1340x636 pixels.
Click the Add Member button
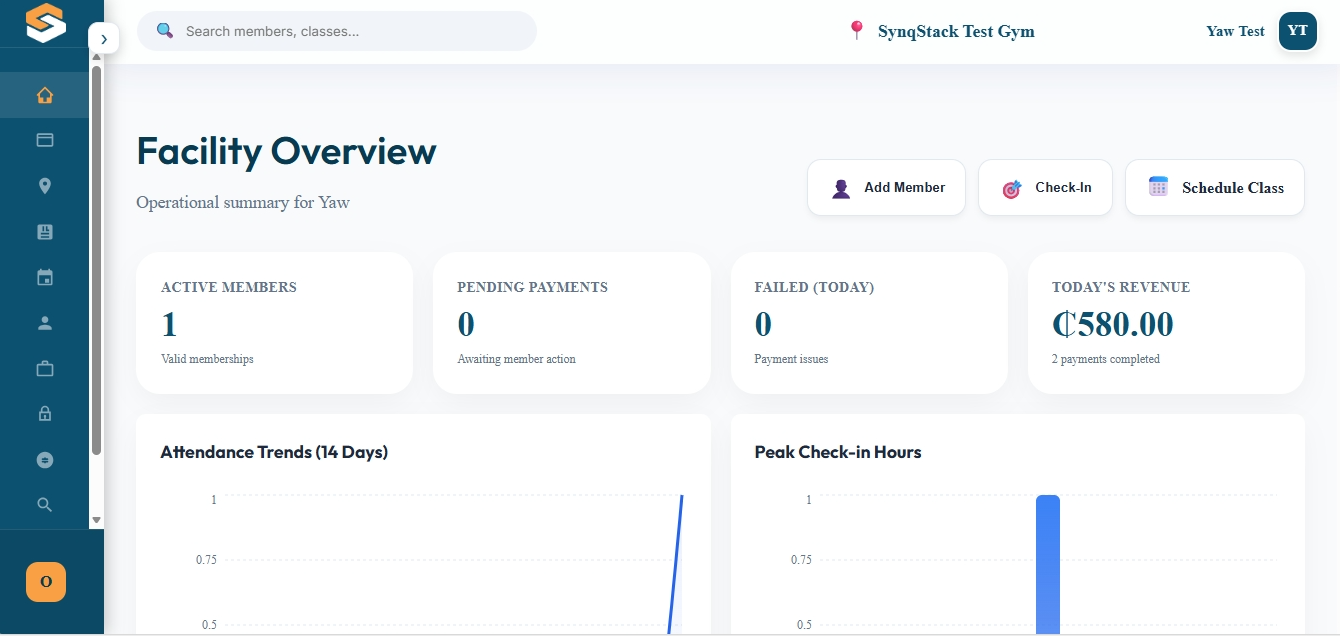886,187
